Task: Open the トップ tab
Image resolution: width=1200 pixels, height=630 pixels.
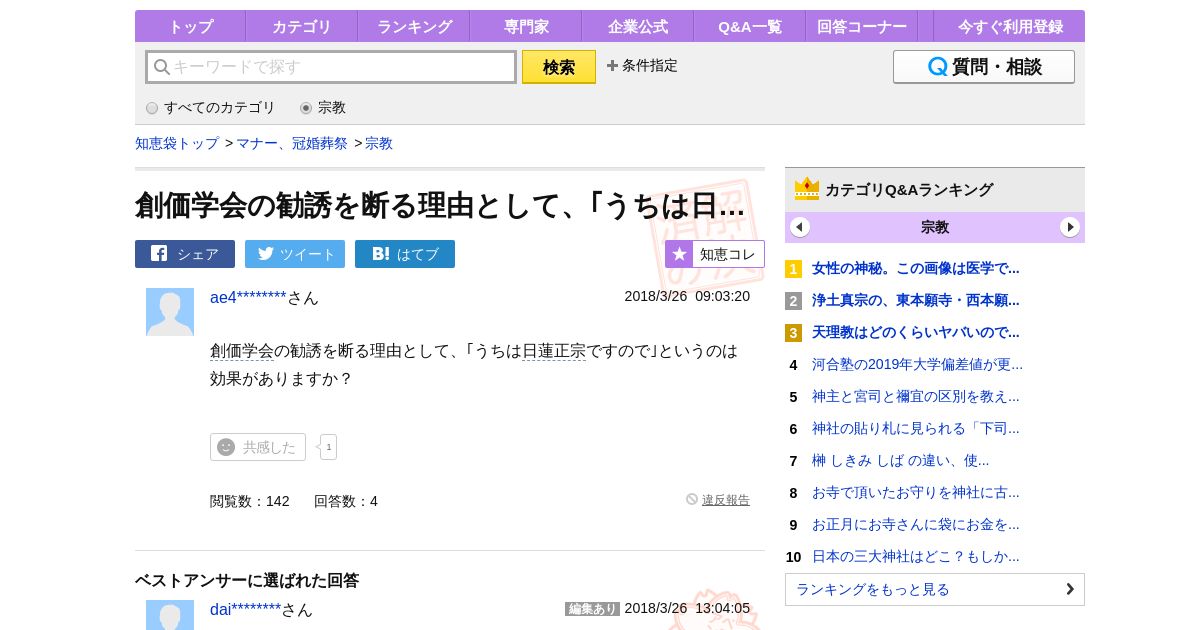Action: (190, 26)
